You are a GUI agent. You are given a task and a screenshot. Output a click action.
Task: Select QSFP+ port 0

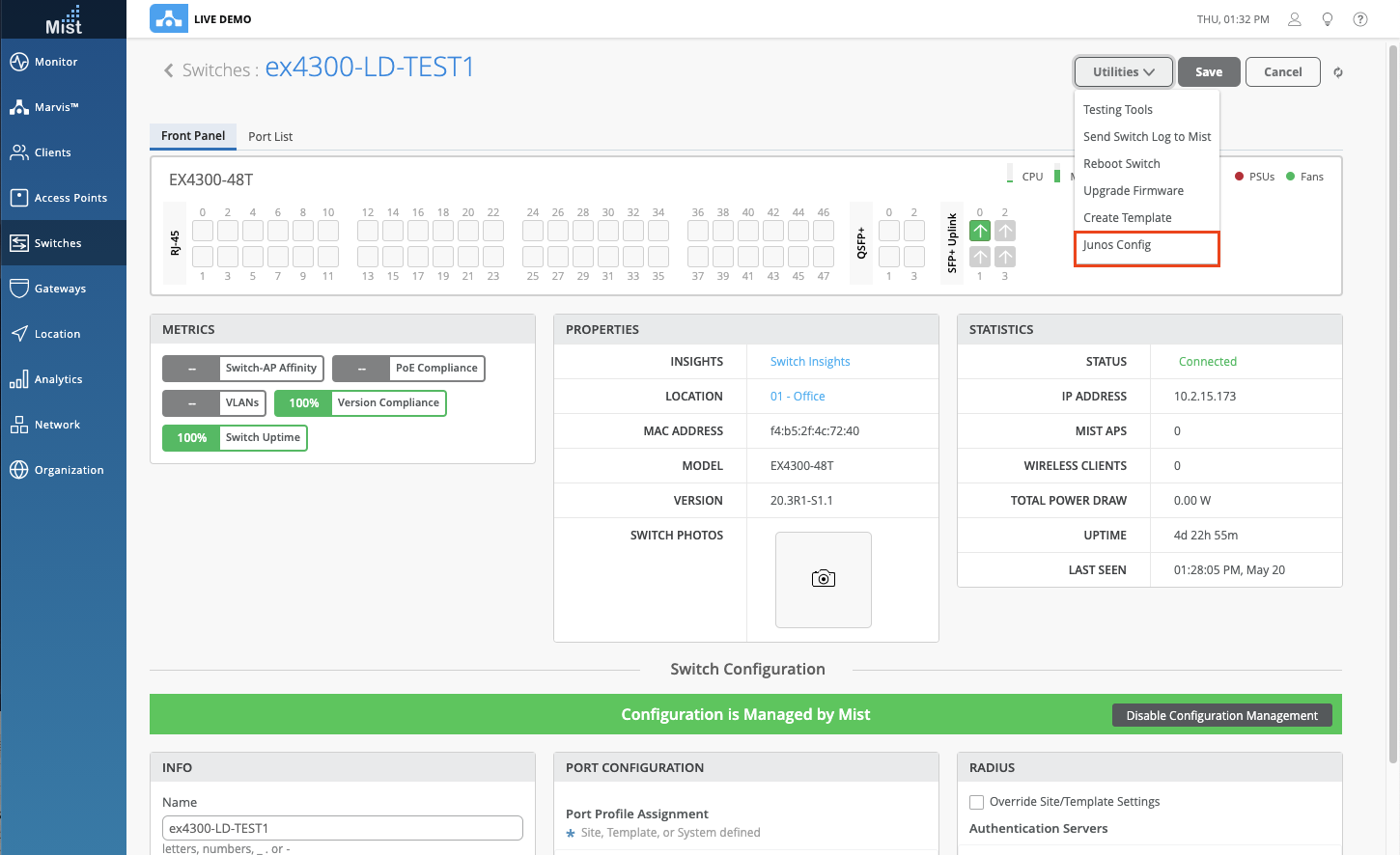[889, 231]
